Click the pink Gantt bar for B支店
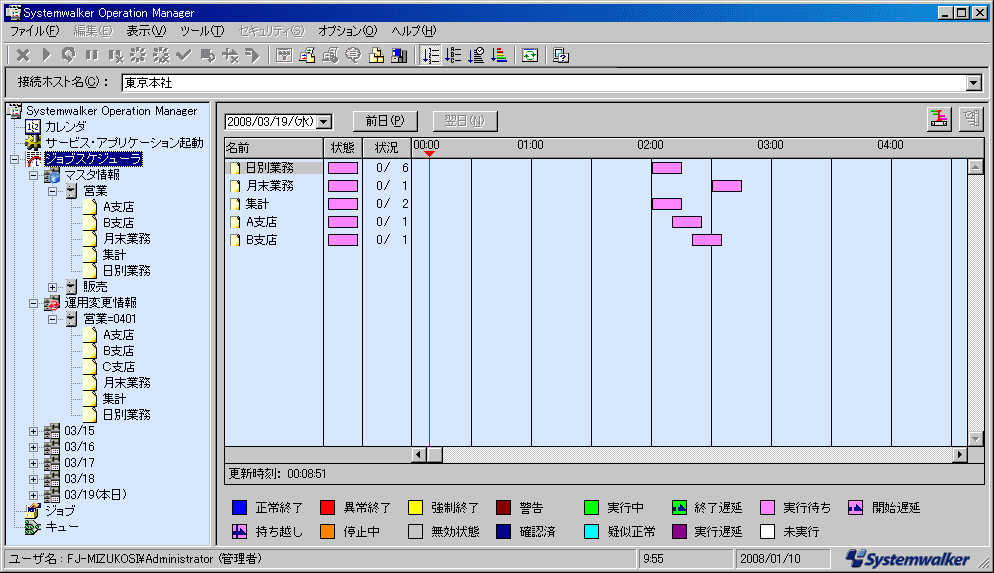 [x=707, y=240]
